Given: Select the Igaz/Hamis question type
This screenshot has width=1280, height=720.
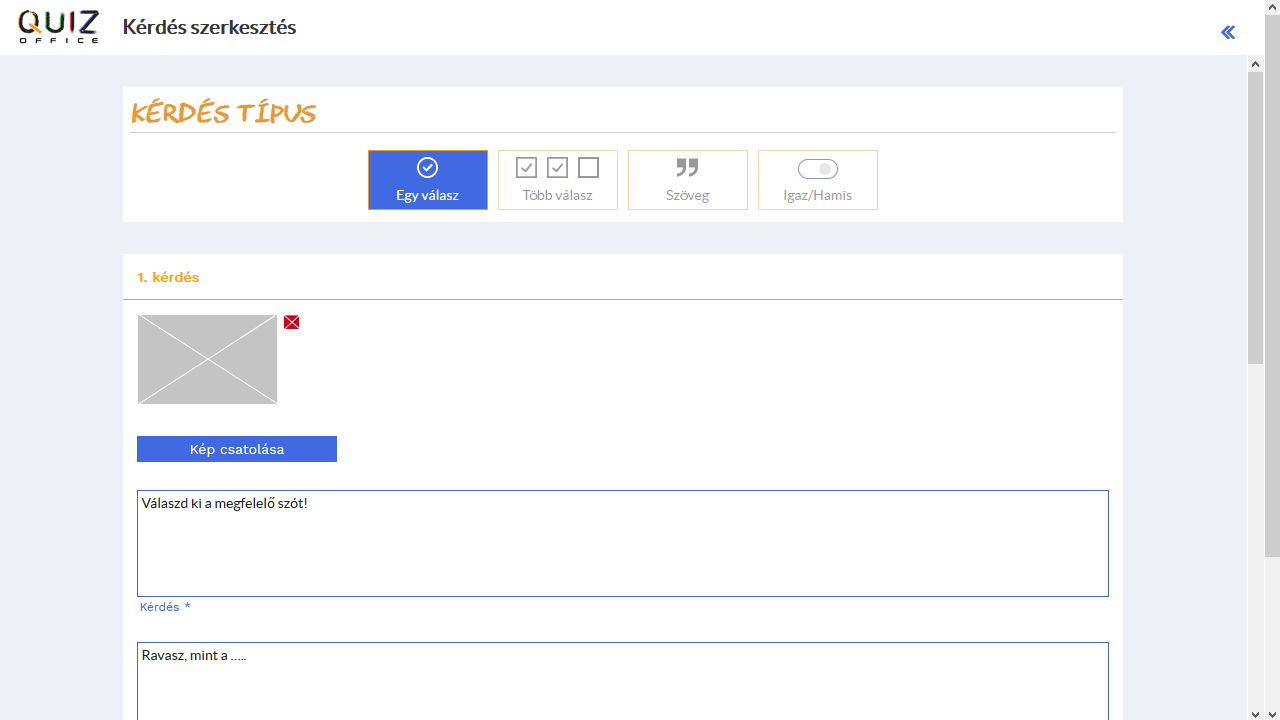Looking at the screenshot, I should coord(818,180).
